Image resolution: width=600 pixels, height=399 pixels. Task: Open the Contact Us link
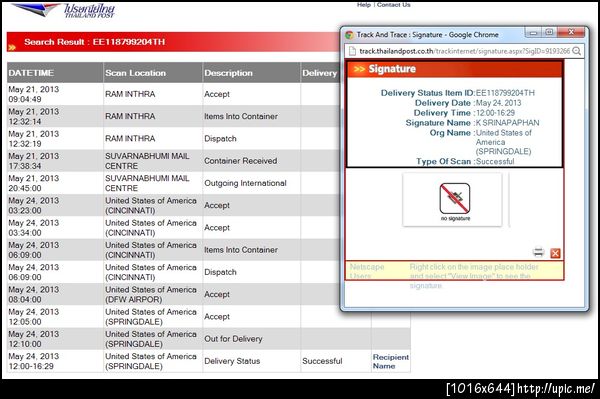pyautogui.click(x=393, y=5)
